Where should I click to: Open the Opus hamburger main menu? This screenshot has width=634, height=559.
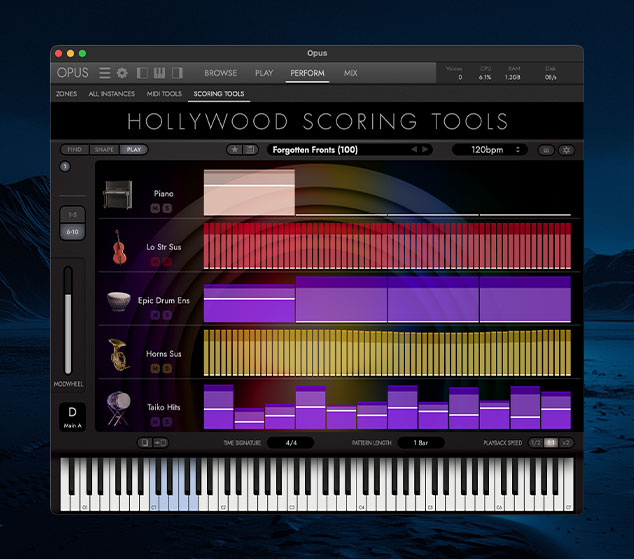[105, 73]
